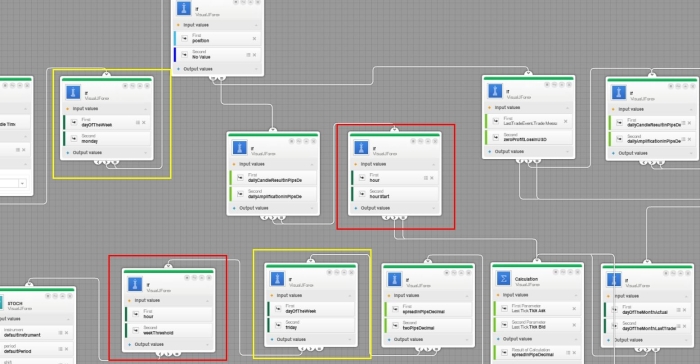The image size is (700, 364).
Task: Click the list icon on the No Value row
Action: click(x=248, y=55)
